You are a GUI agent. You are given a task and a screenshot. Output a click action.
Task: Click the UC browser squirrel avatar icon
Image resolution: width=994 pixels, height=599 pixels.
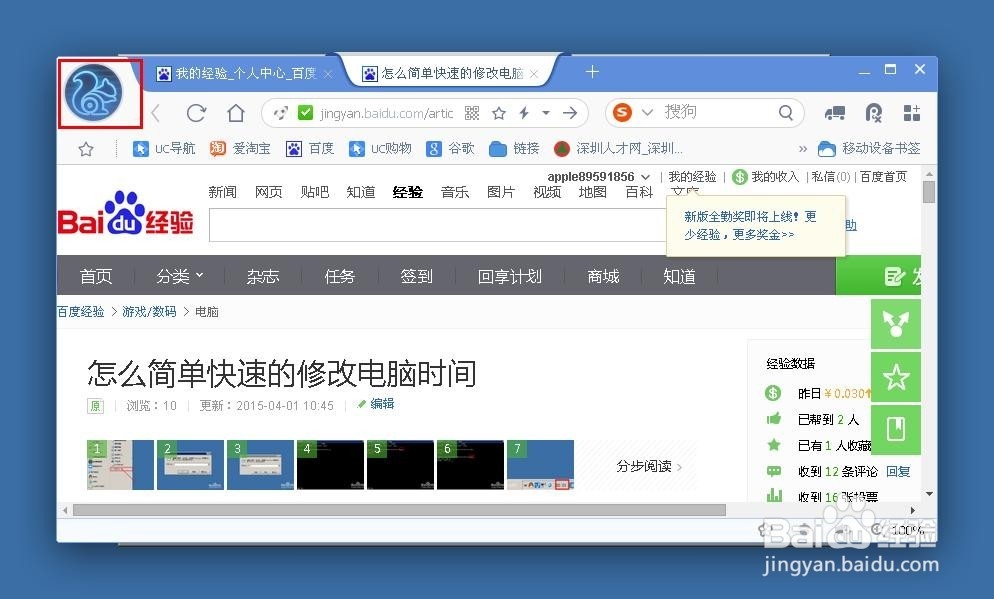tap(93, 93)
